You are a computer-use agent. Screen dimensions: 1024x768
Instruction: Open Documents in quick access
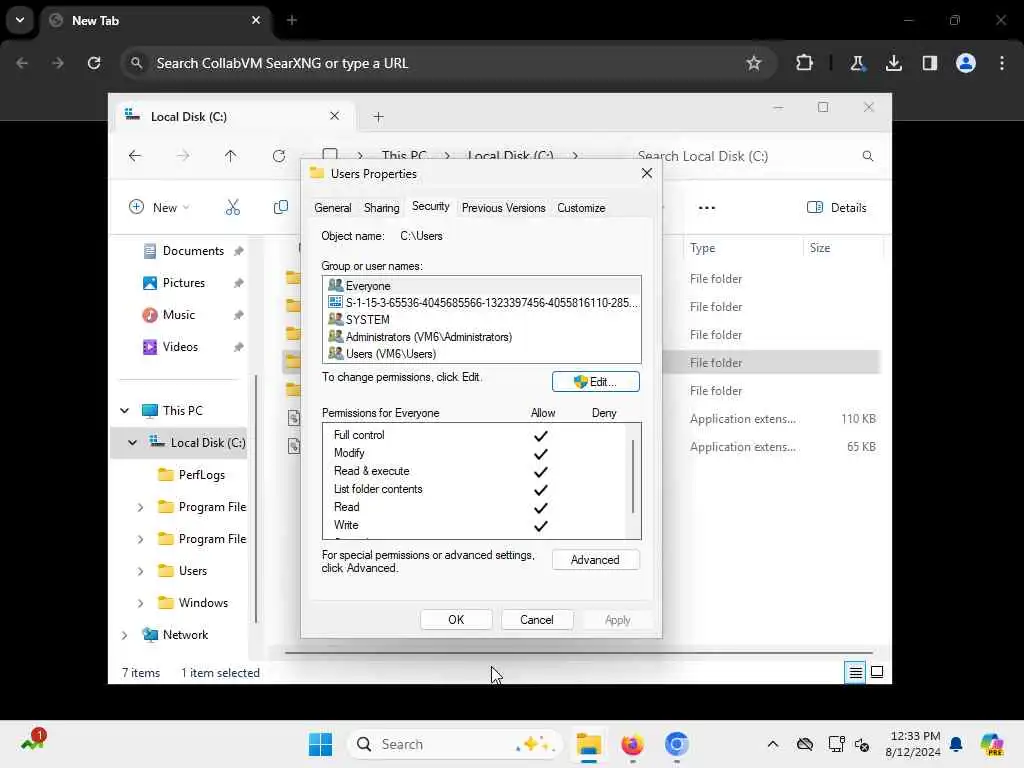193,251
